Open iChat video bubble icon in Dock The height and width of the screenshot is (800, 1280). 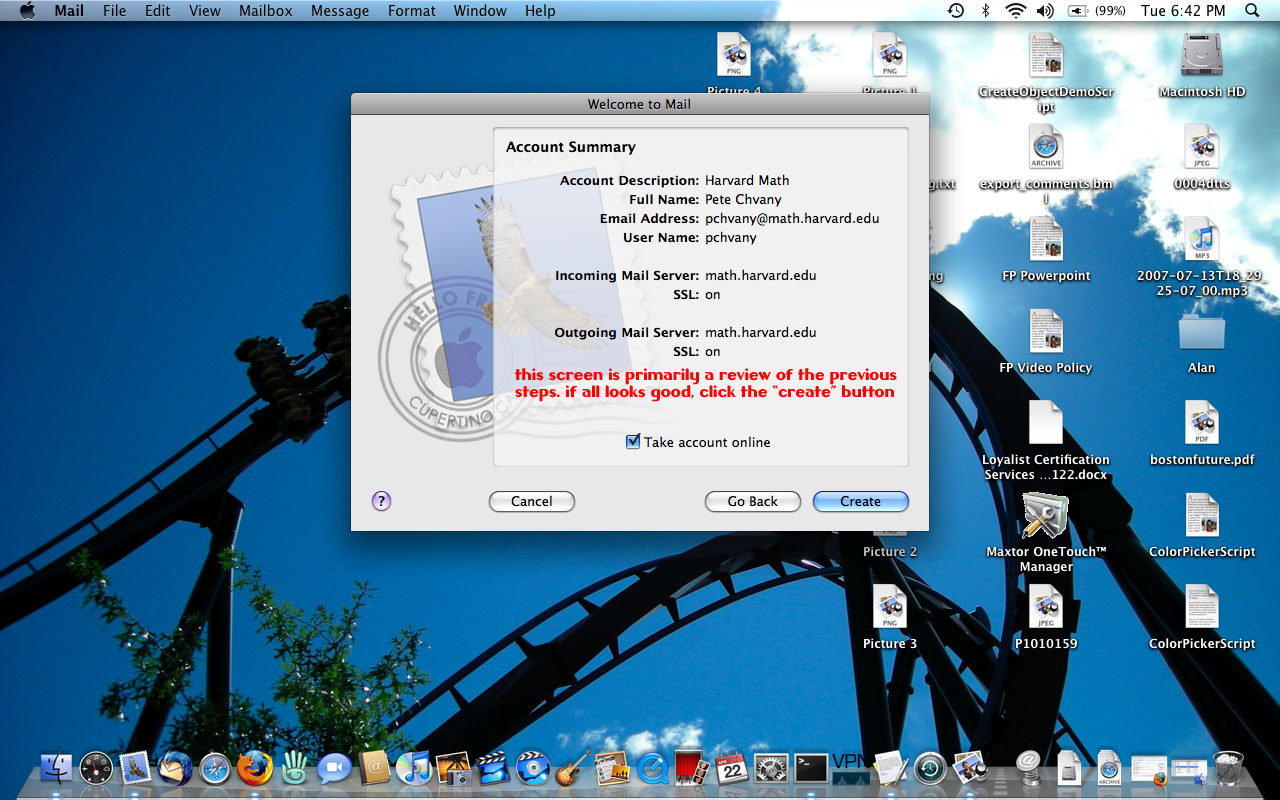[334, 768]
